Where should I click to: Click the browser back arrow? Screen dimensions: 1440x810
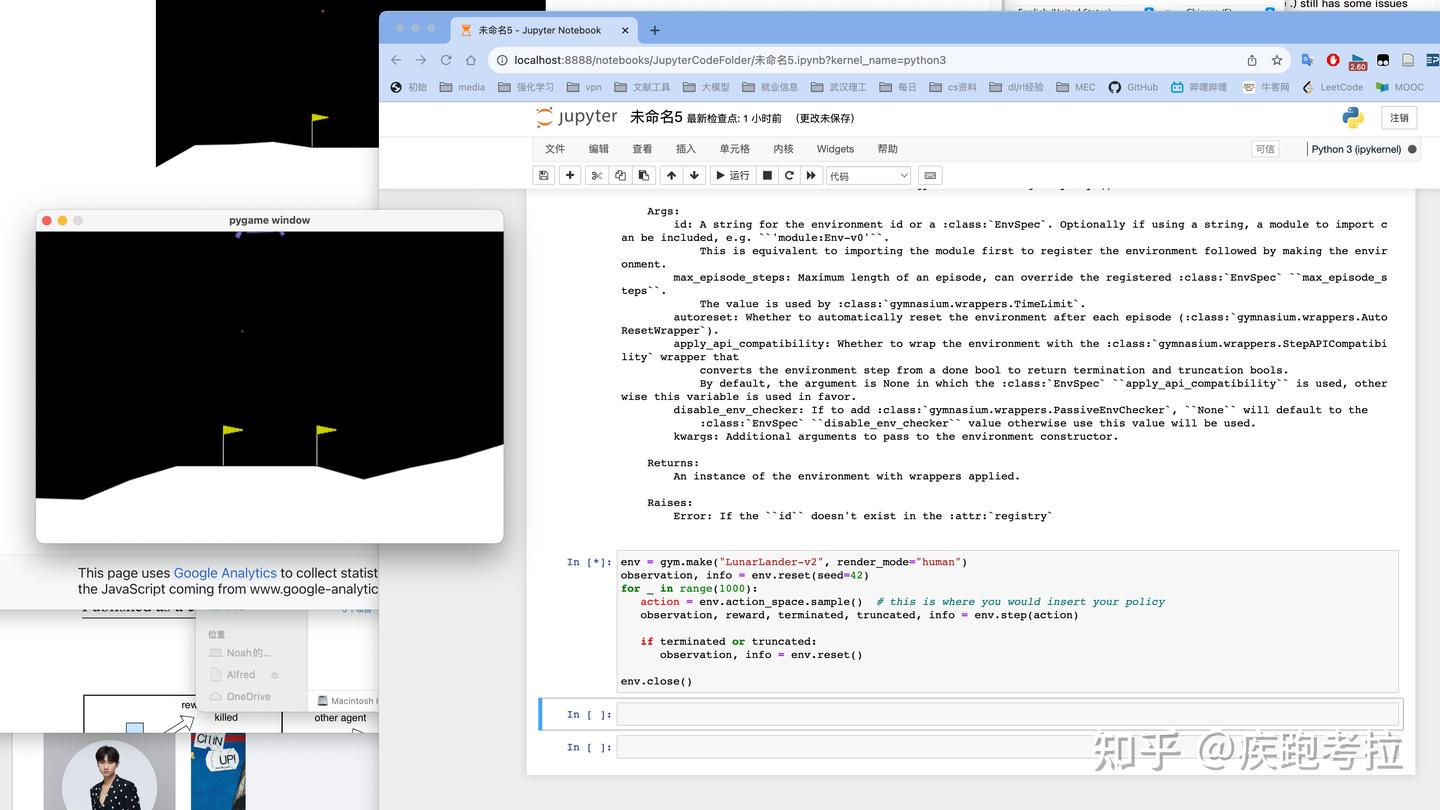396,60
